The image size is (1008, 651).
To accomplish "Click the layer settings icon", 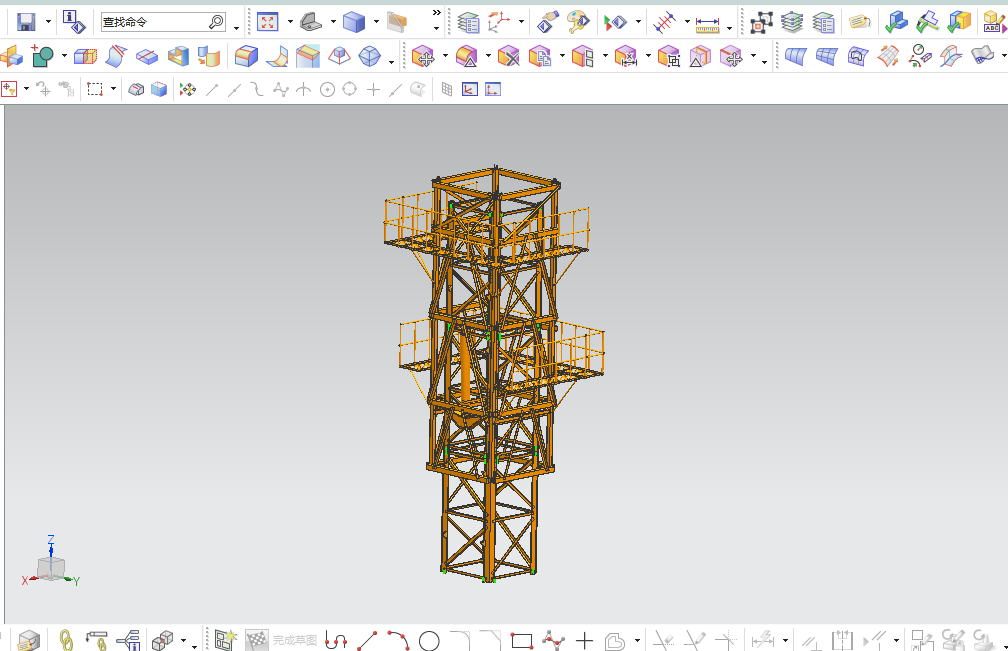I will (468, 22).
